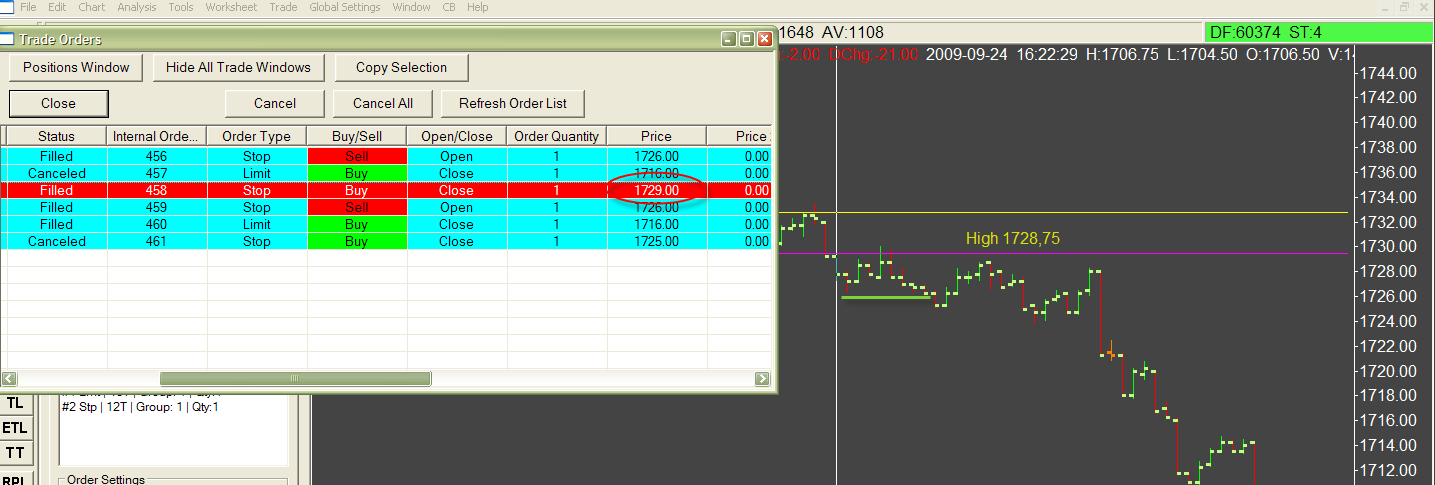Click the Cancel button
Viewport: 1435px width, 485px height.
[x=275, y=103]
